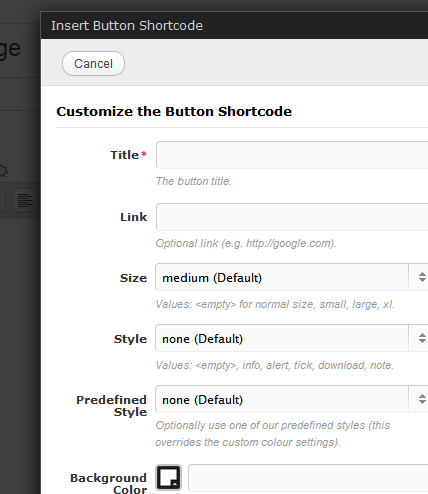This screenshot has width=428, height=494.
Task: Open the Style dropdown showing none (Default)
Action: (292, 338)
